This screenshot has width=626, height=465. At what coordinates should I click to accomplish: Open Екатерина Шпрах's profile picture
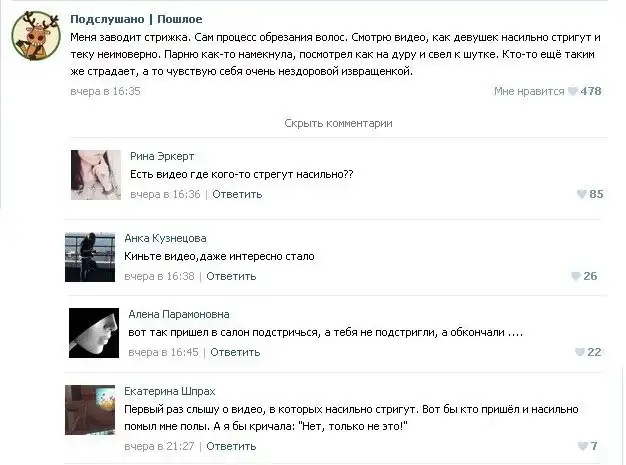[90, 410]
